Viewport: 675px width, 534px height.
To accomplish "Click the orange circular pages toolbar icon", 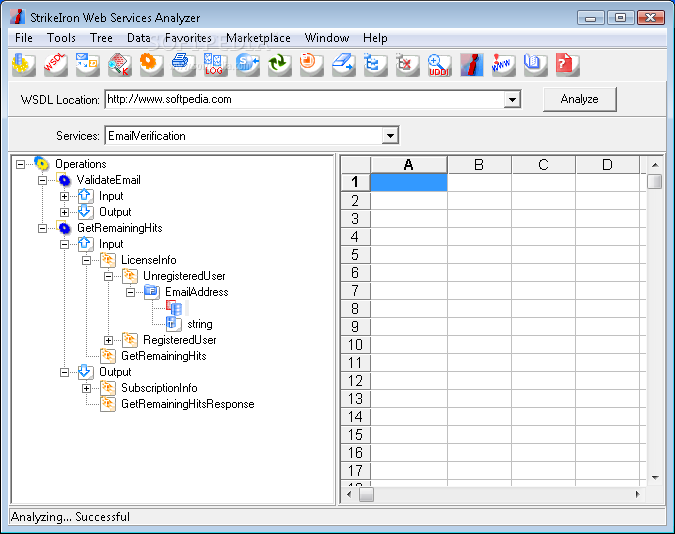I will coord(311,65).
